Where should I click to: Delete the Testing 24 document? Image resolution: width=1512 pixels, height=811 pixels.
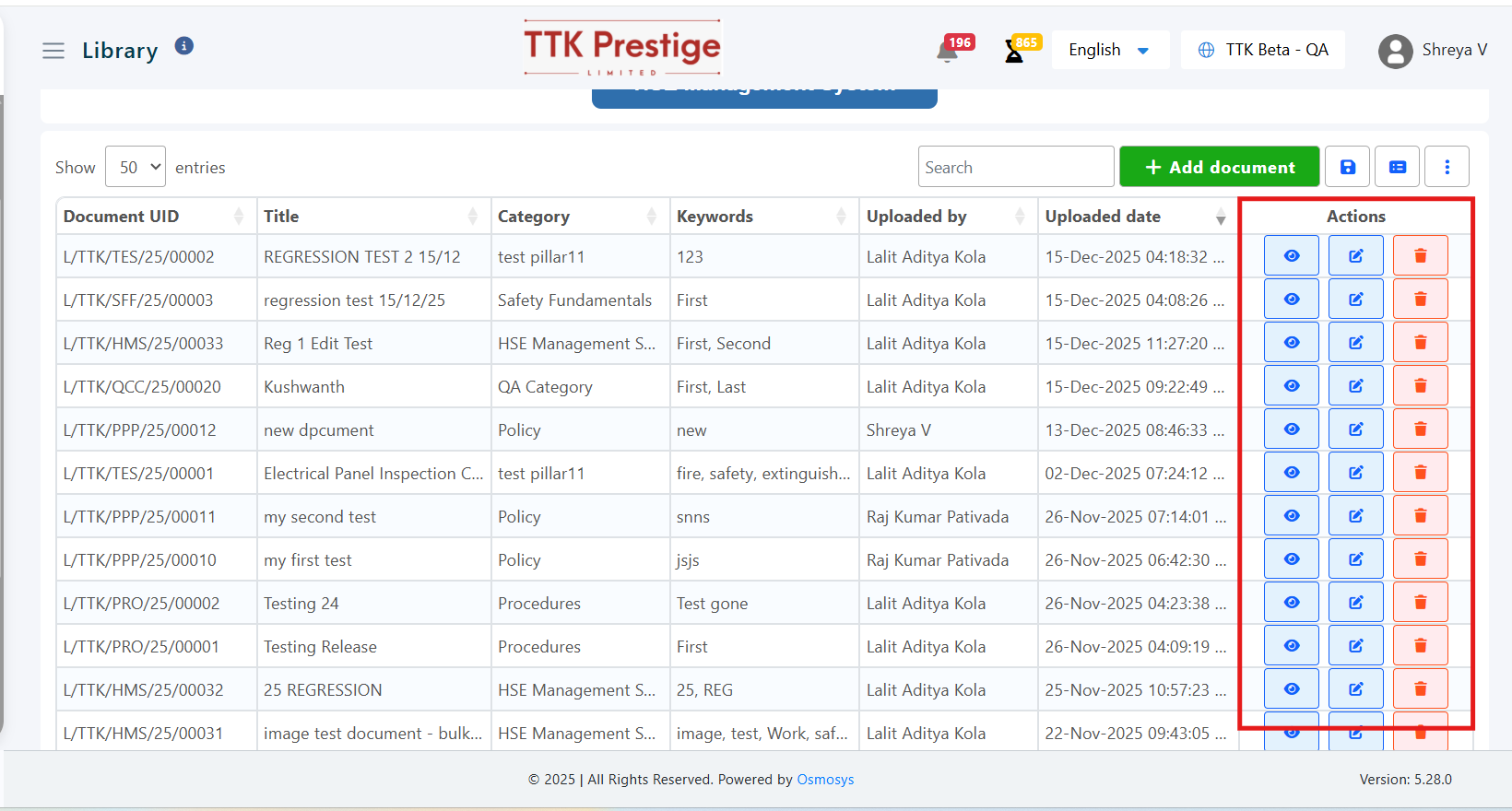click(1420, 603)
